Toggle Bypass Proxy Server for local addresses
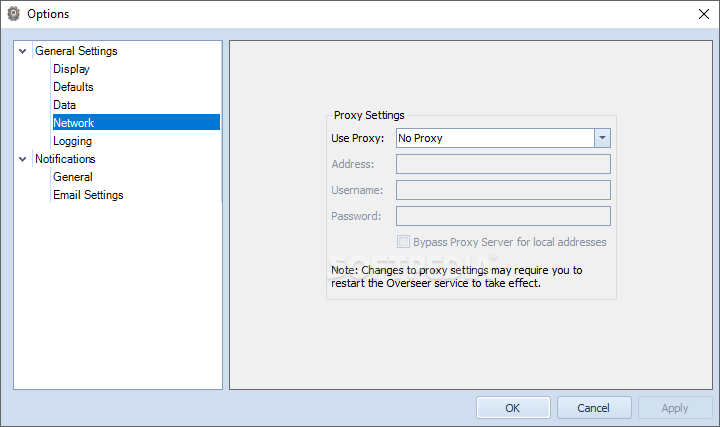This screenshot has width=720, height=427. (x=403, y=242)
